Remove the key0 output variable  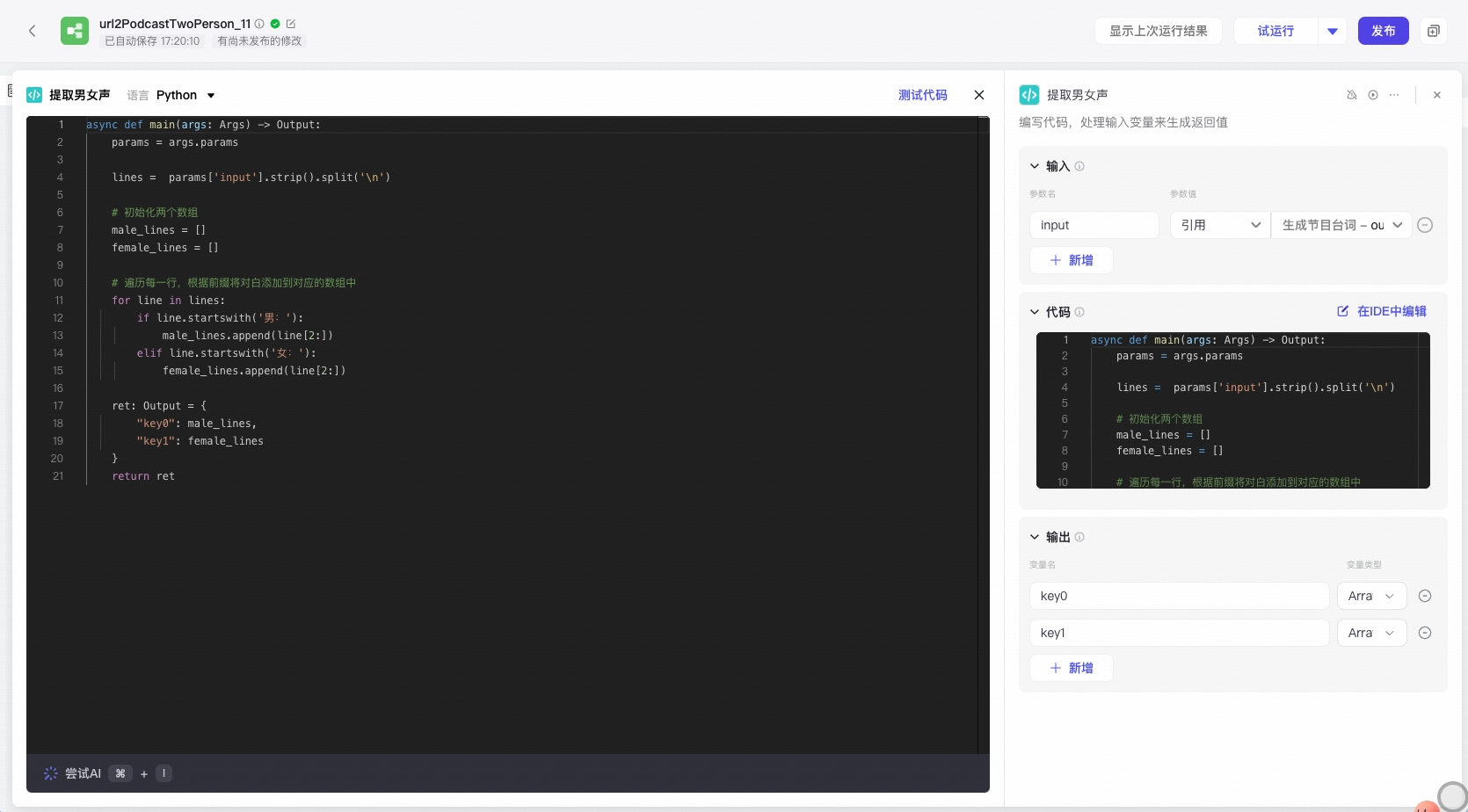coord(1425,596)
